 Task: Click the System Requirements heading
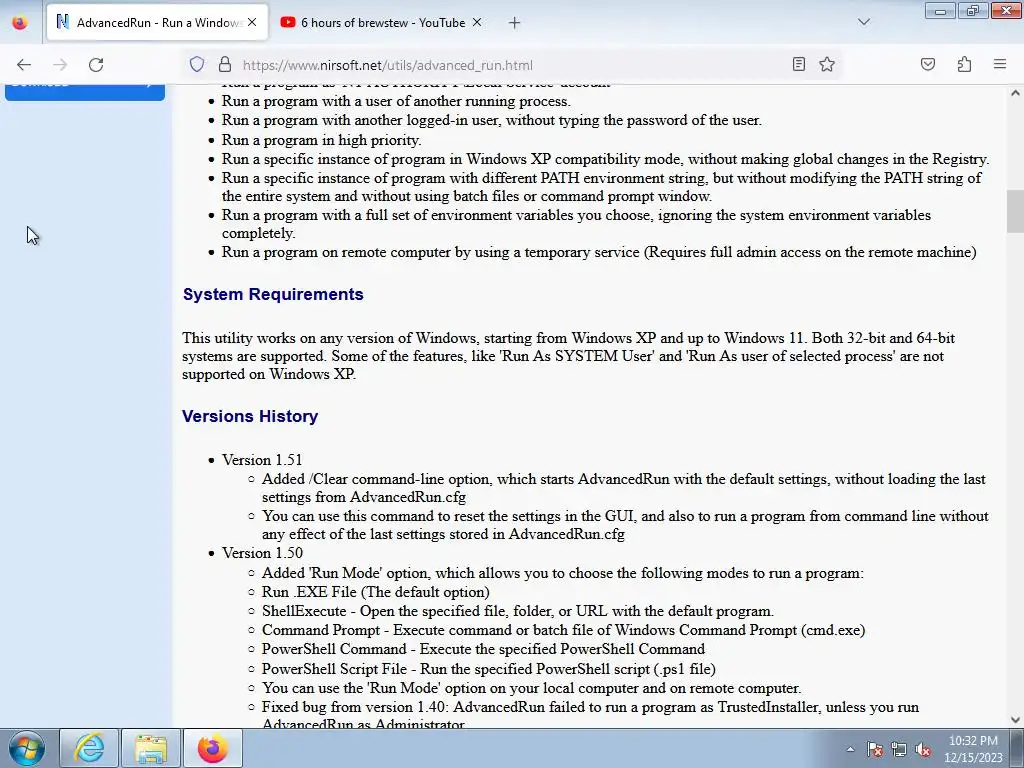(x=273, y=295)
